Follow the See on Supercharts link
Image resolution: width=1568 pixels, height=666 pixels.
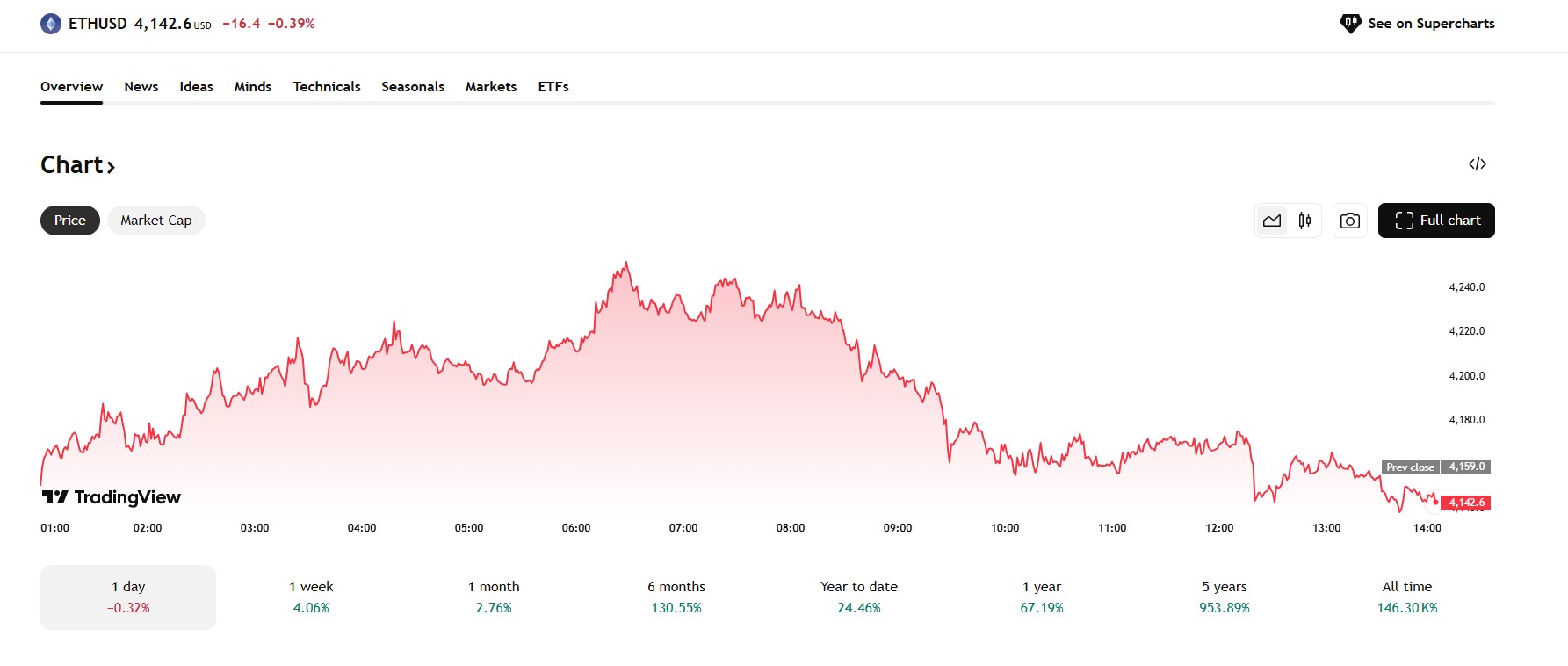pos(1431,24)
